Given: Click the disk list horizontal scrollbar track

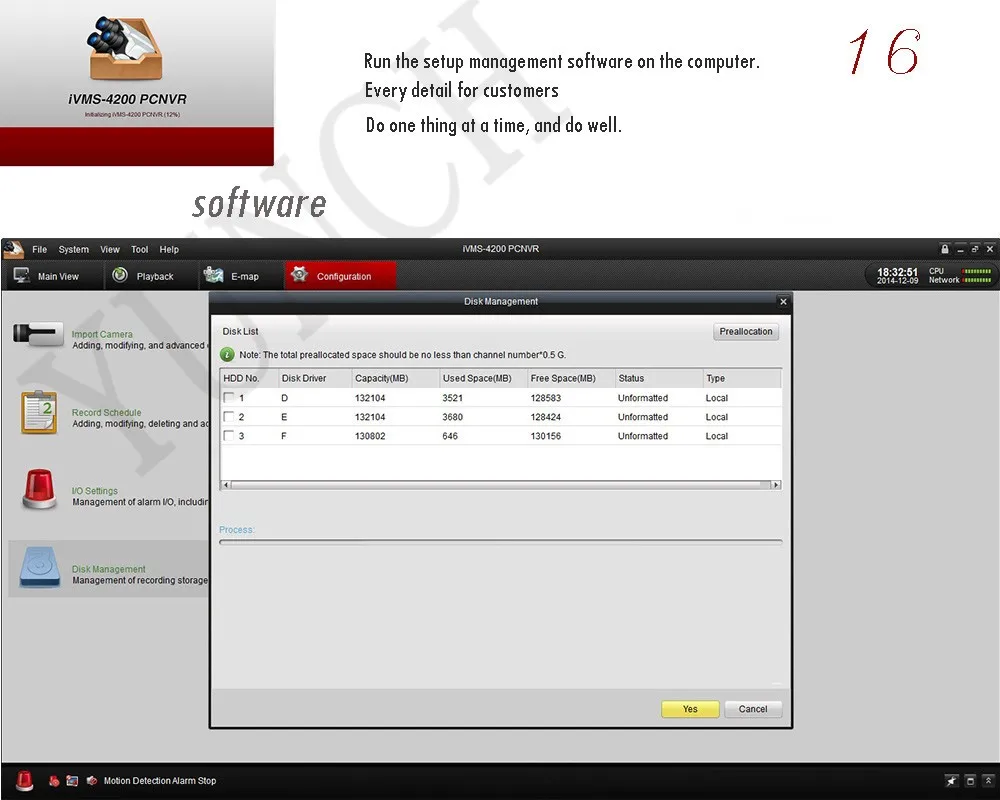Looking at the screenshot, I should (x=501, y=485).
